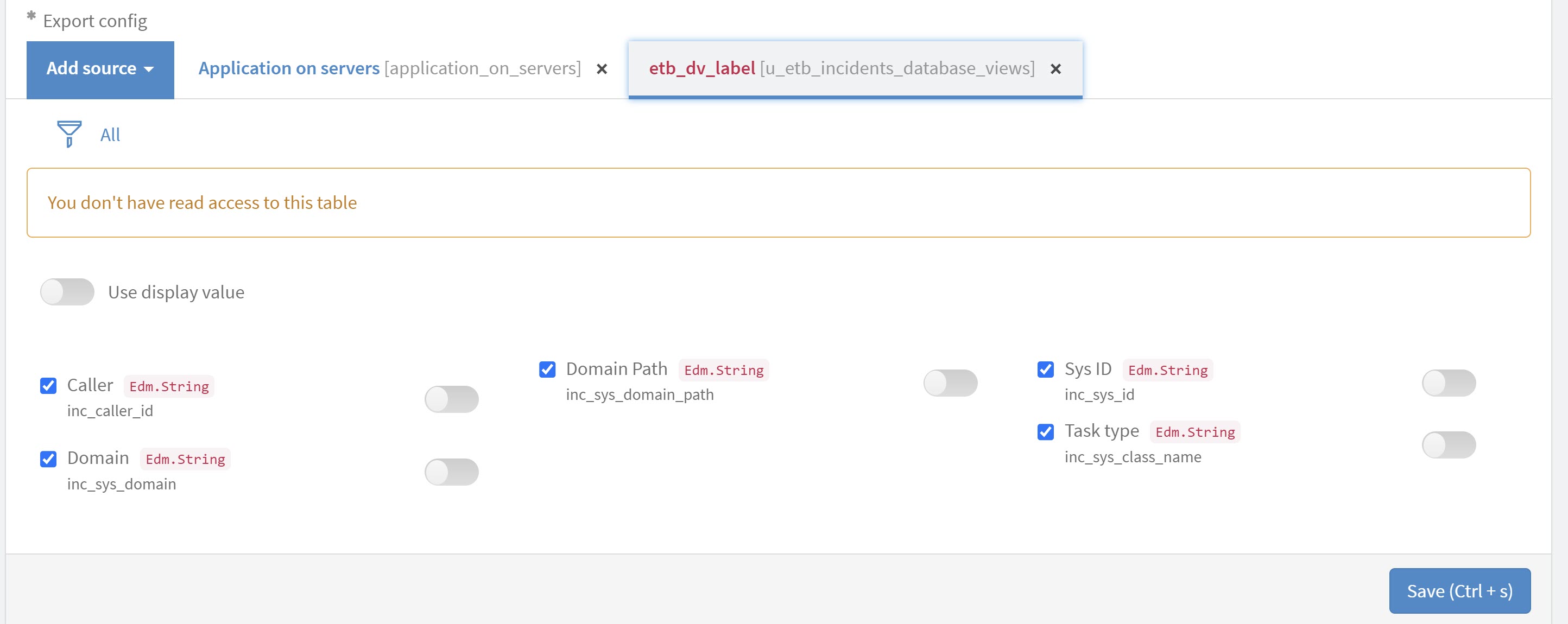Screen dimensions: 1568x624
Task: Uncheck the Sys ID checkbox
Action: point(1045,369)
